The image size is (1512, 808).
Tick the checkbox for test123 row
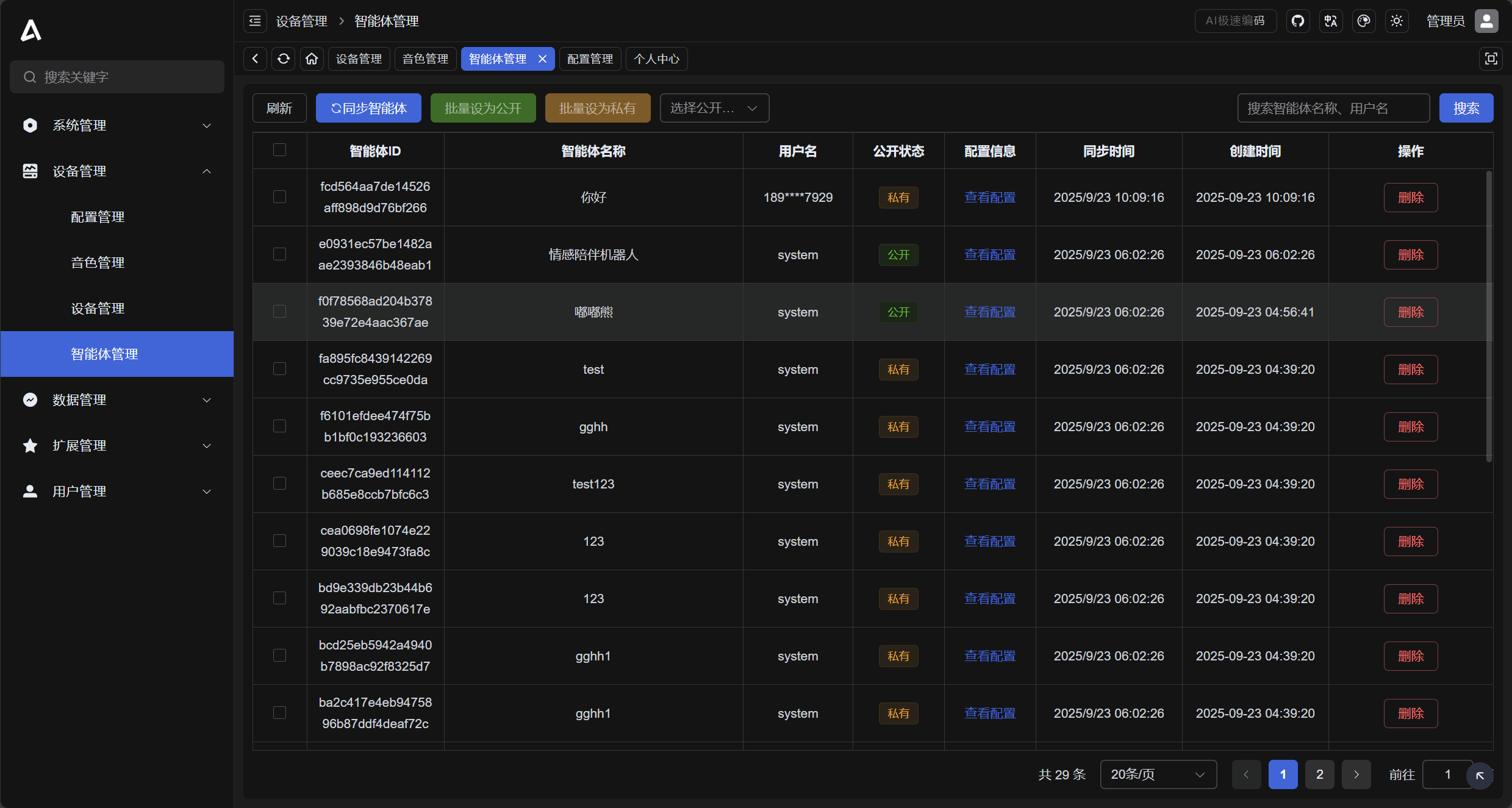[x=279, y=484]
